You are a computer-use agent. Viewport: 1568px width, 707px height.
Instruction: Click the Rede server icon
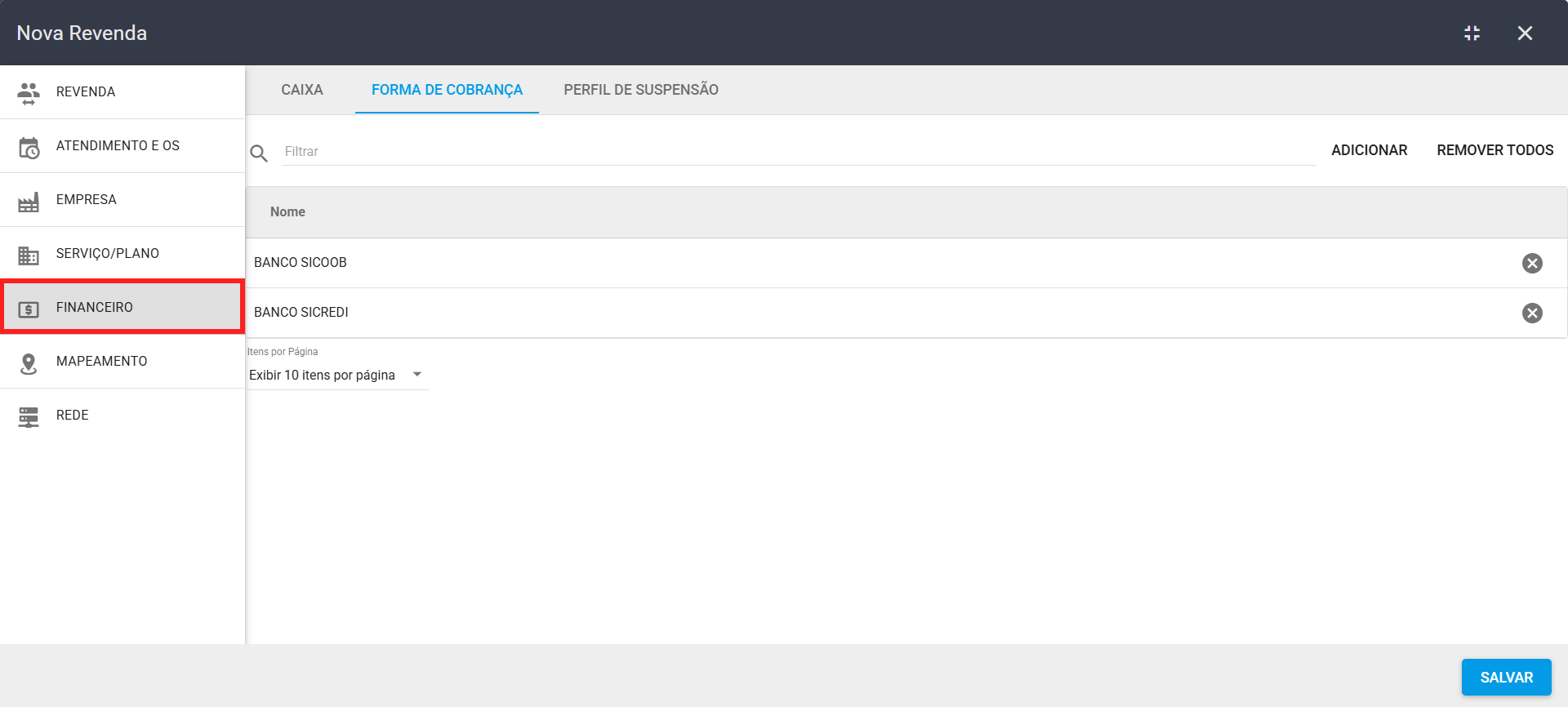[29, 417]
